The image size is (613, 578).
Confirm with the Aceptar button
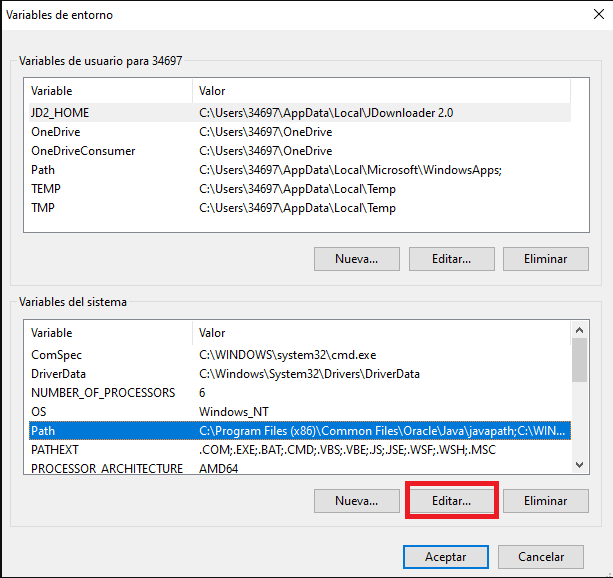pos(446,557)
